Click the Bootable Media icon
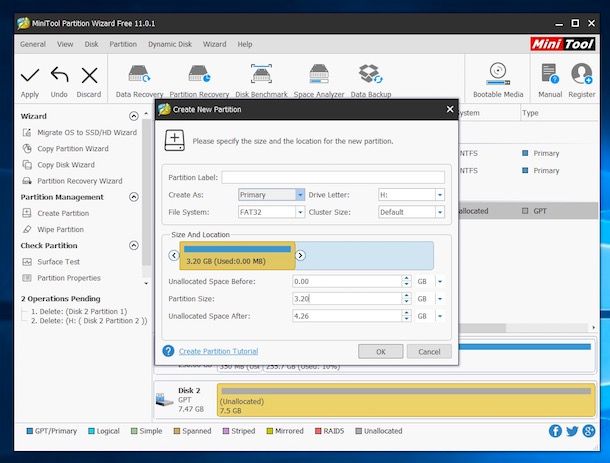The height and width of the screenshot is (463, 610). pyautogui.click(x=498, y=75)
